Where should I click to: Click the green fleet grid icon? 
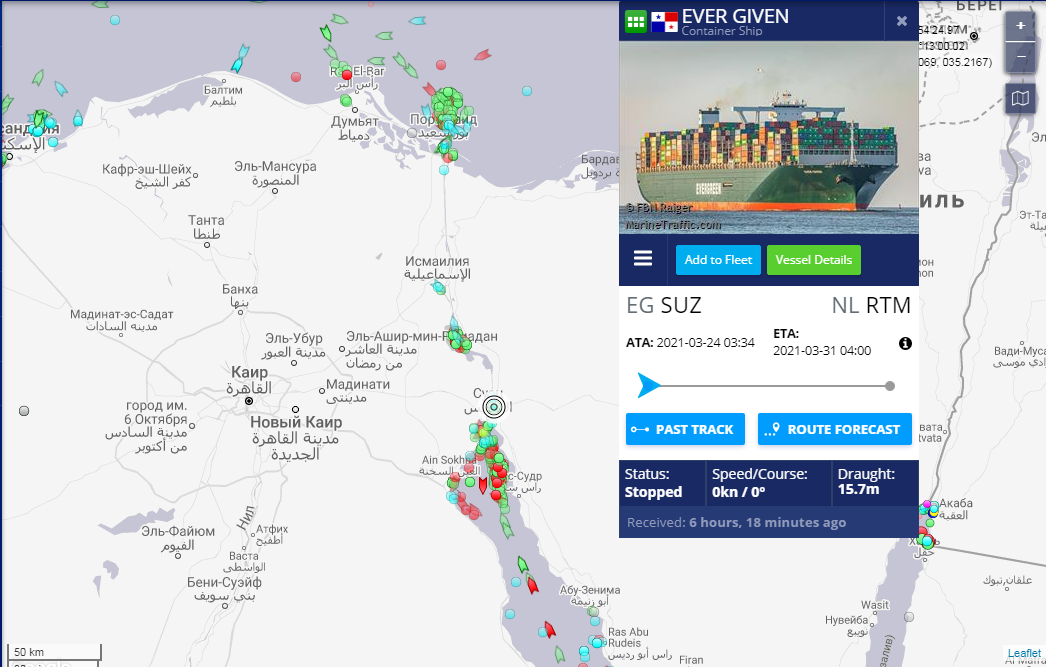[636, 21]
